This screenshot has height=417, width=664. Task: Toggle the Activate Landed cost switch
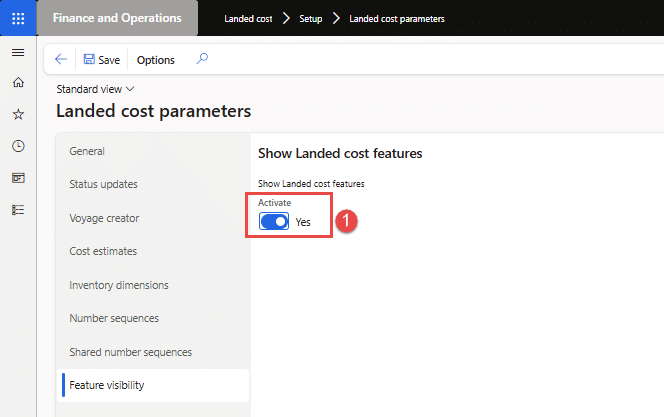[274, 222]
